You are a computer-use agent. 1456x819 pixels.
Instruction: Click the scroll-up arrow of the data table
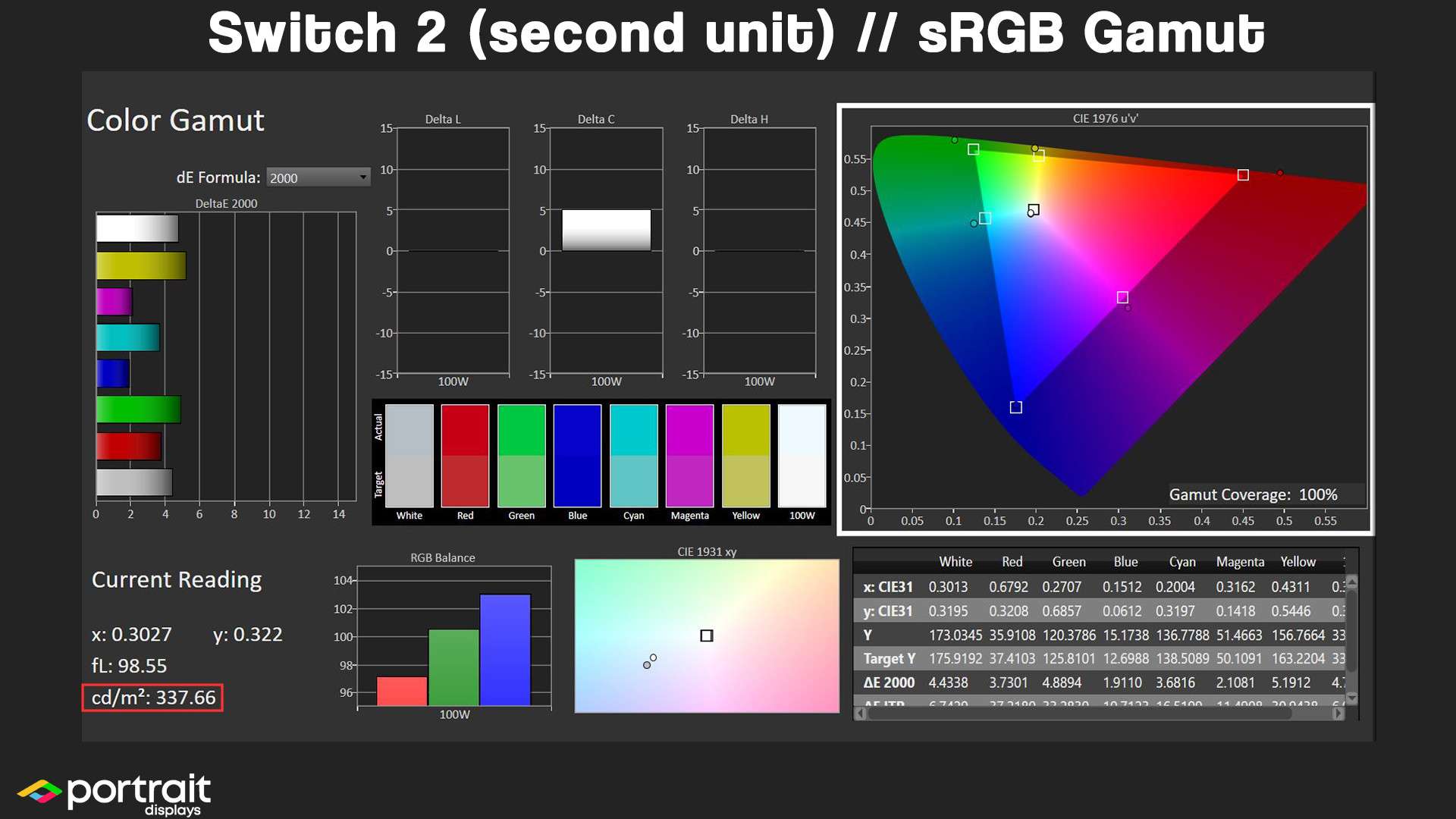tap(1351, 582)
